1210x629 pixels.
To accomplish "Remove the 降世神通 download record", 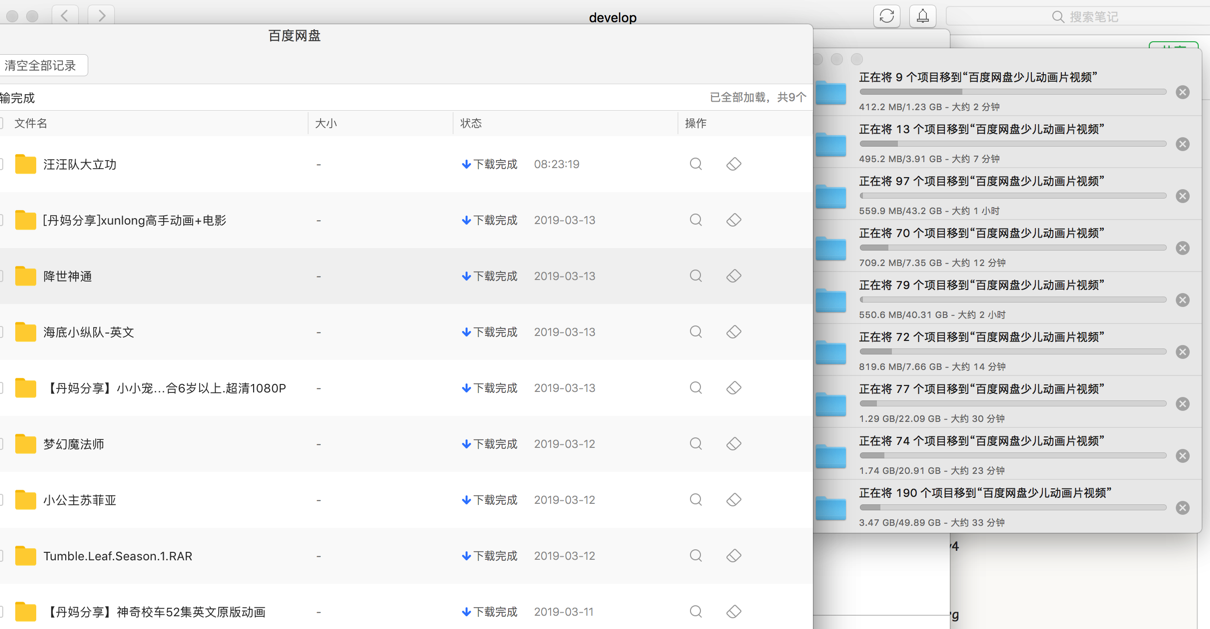I will pyautogui.click(x=734, y=276).
